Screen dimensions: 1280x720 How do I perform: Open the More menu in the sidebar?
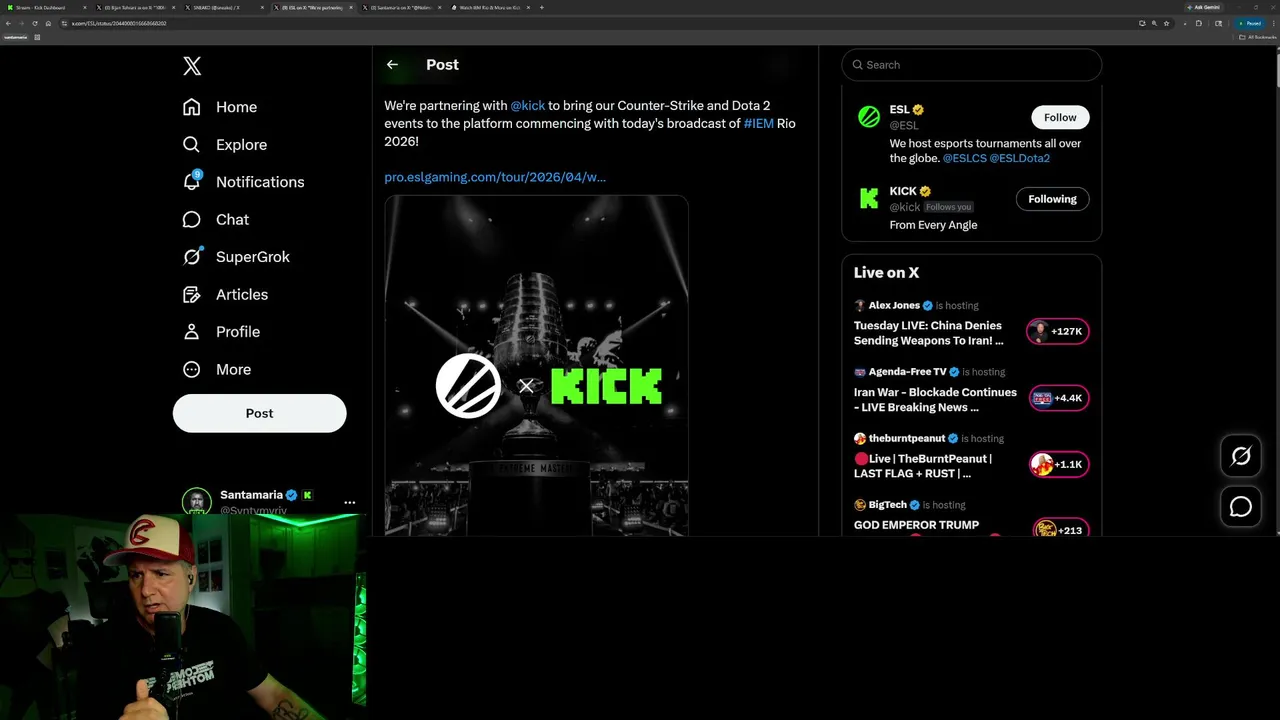[x=217, y=369]
